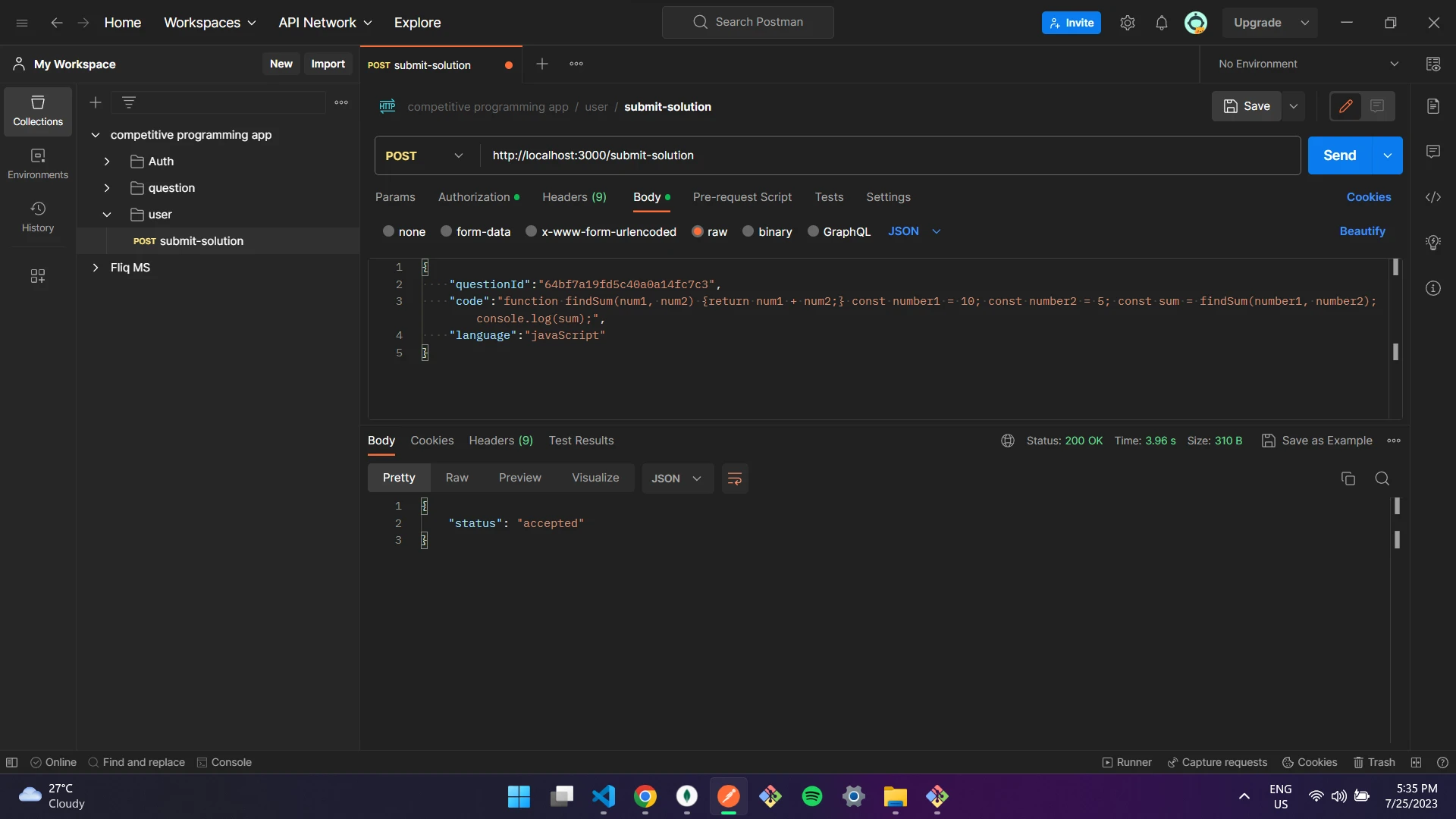Open Collections in the sidebar
The width and height of the screenshot is (1456, 819).
38,111
